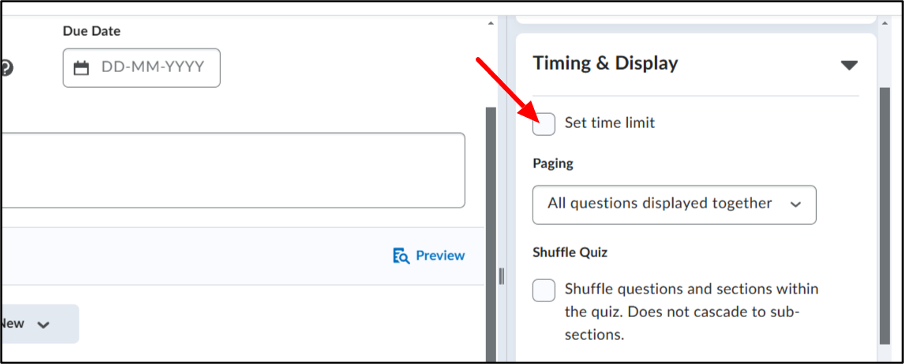Collapse Timing & Display with the triangle arrow

(849, 65)
